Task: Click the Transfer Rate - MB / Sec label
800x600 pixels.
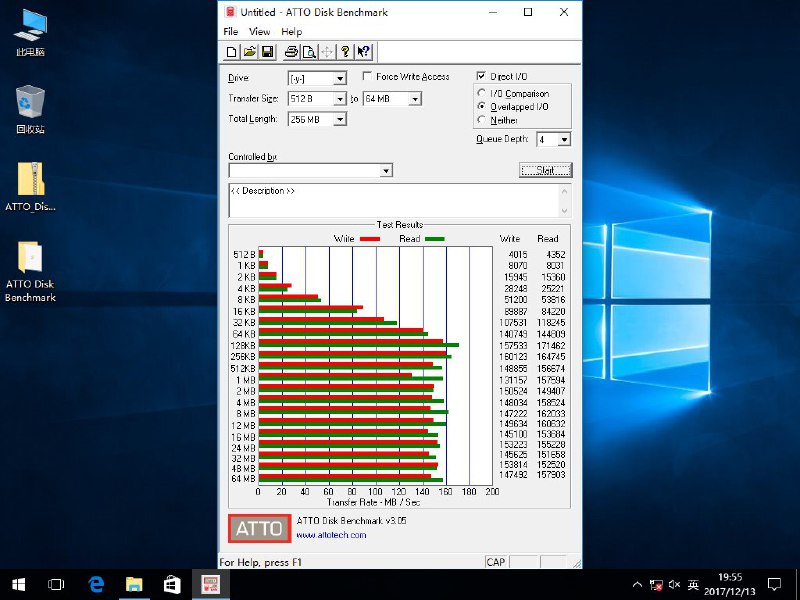Action: click(373, 502)
